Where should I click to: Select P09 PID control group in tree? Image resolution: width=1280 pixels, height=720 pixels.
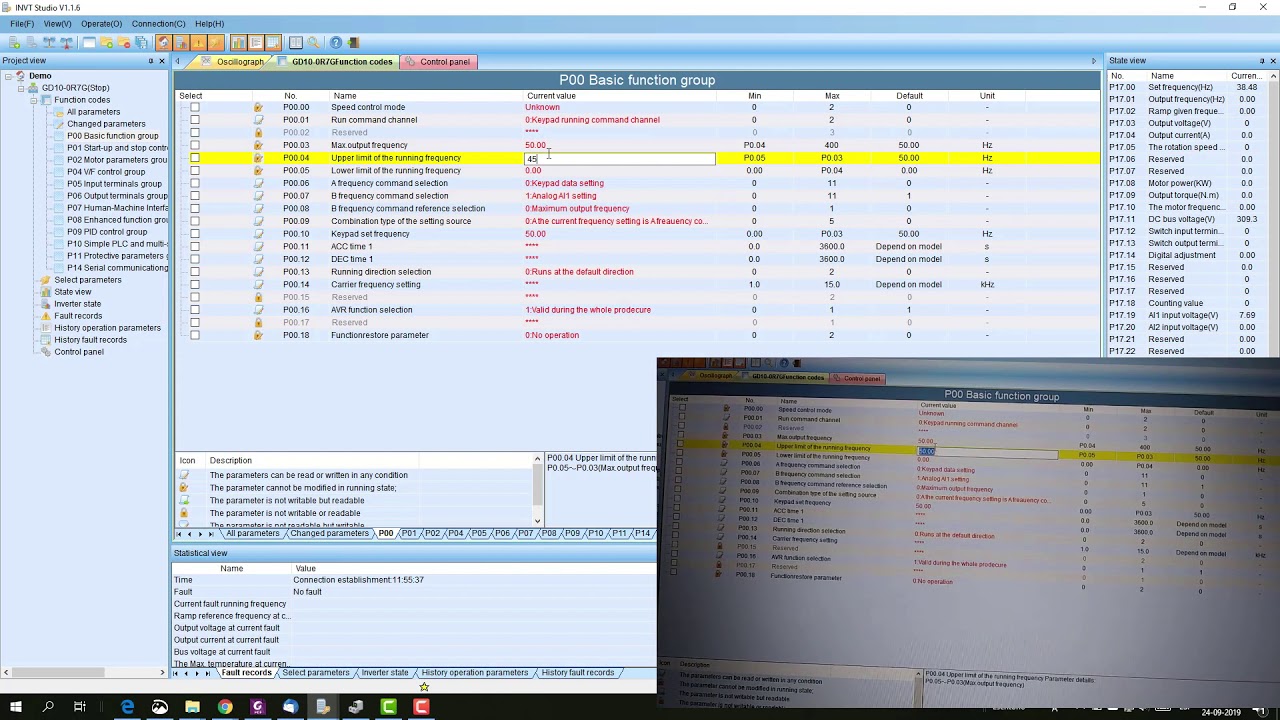point(107,232)
